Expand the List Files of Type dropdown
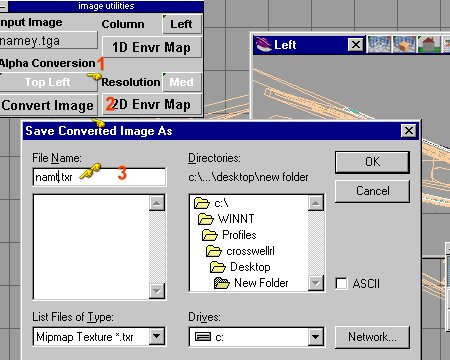Viewport: 450px width, 360px height. coord(157,336)
